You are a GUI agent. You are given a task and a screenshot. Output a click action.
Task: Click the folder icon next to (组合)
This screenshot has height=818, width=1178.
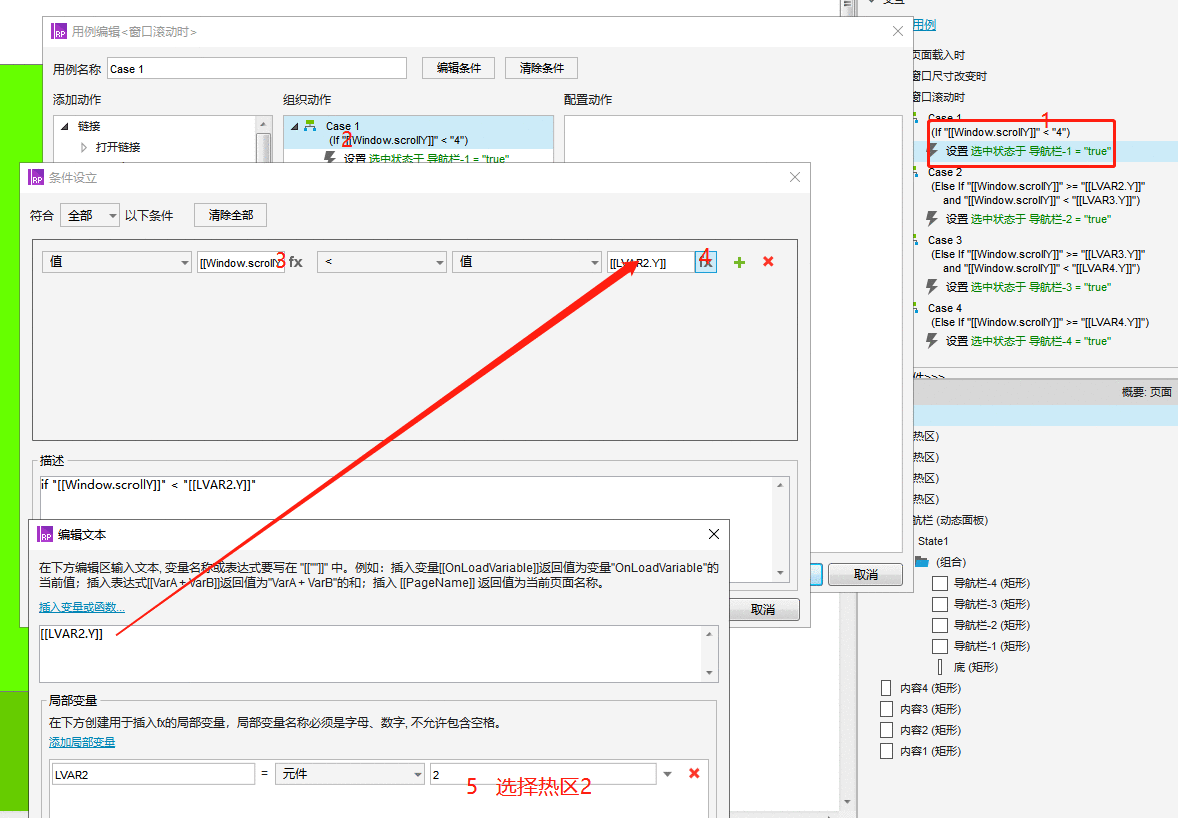pos(922,562)
